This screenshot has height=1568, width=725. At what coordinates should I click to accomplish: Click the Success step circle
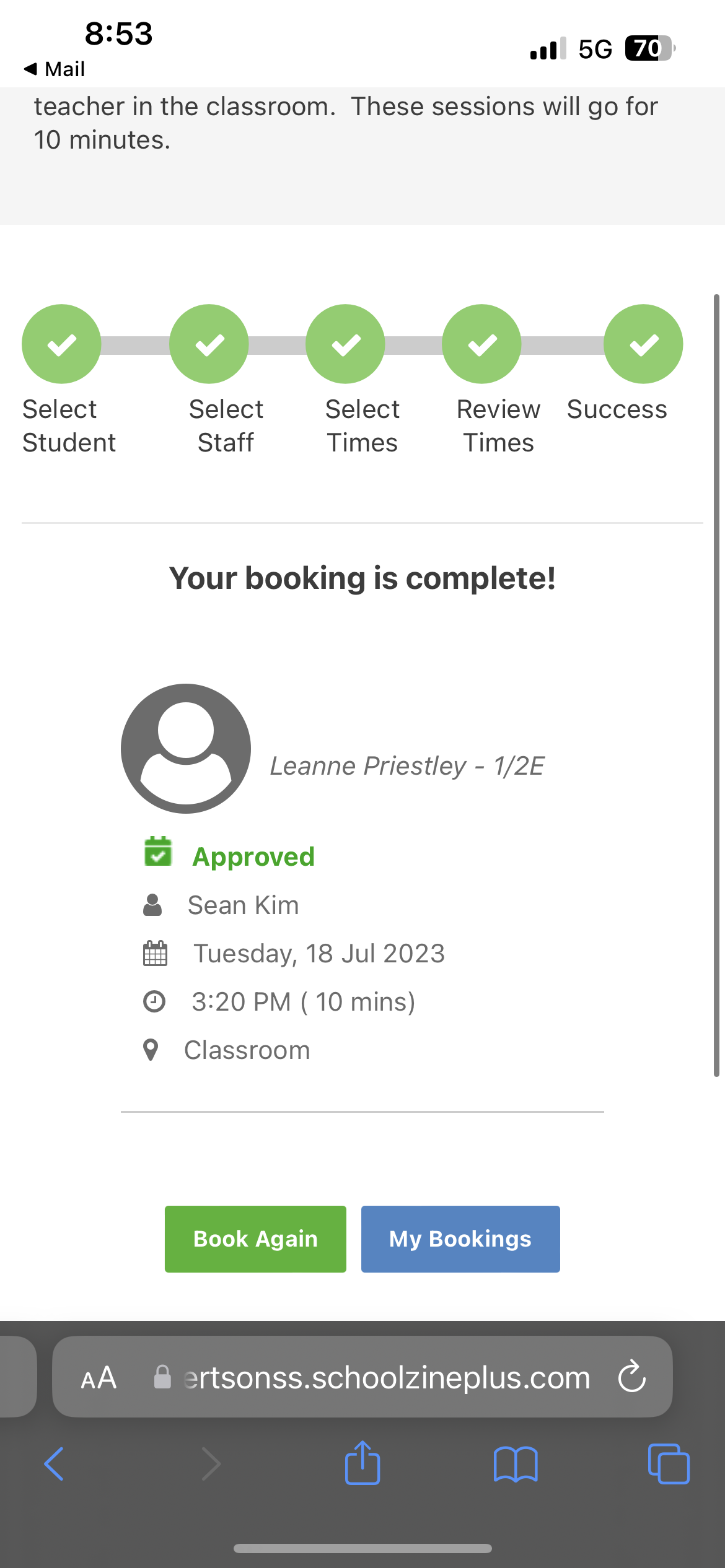click(643, 344)
